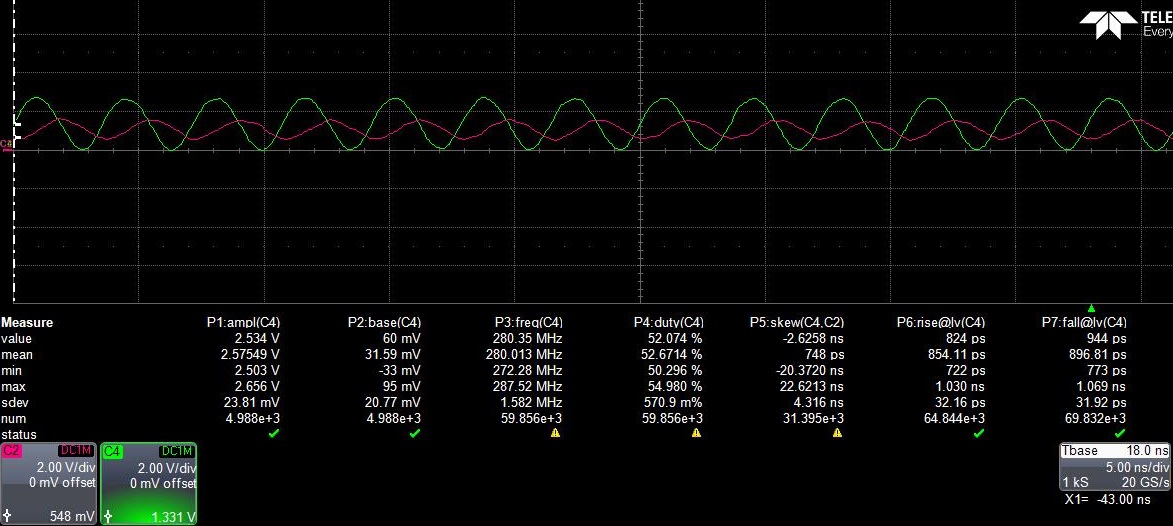This screenshot has height=526, width=1173.
Task: Click the P4 duty warning status icon
Action: (x=696, y=434)
